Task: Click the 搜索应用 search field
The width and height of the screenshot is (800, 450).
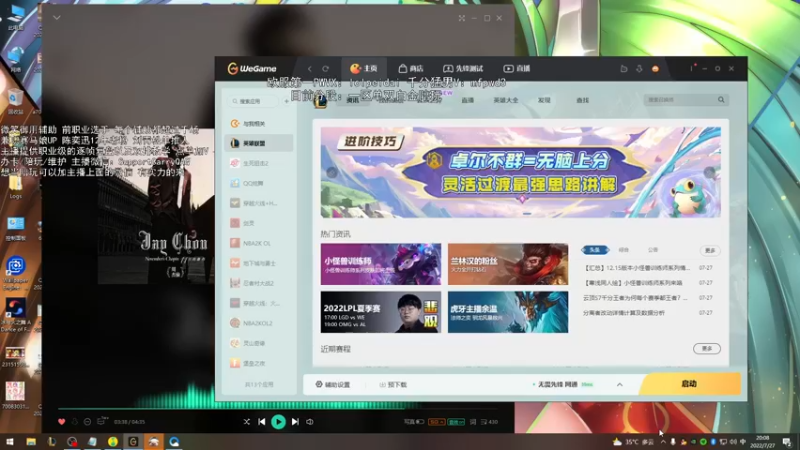Action: tap(253, 101)
